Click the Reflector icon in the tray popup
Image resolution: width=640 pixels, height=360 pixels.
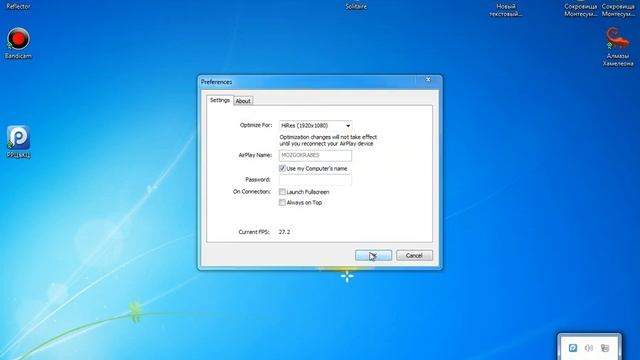point(573,348)
